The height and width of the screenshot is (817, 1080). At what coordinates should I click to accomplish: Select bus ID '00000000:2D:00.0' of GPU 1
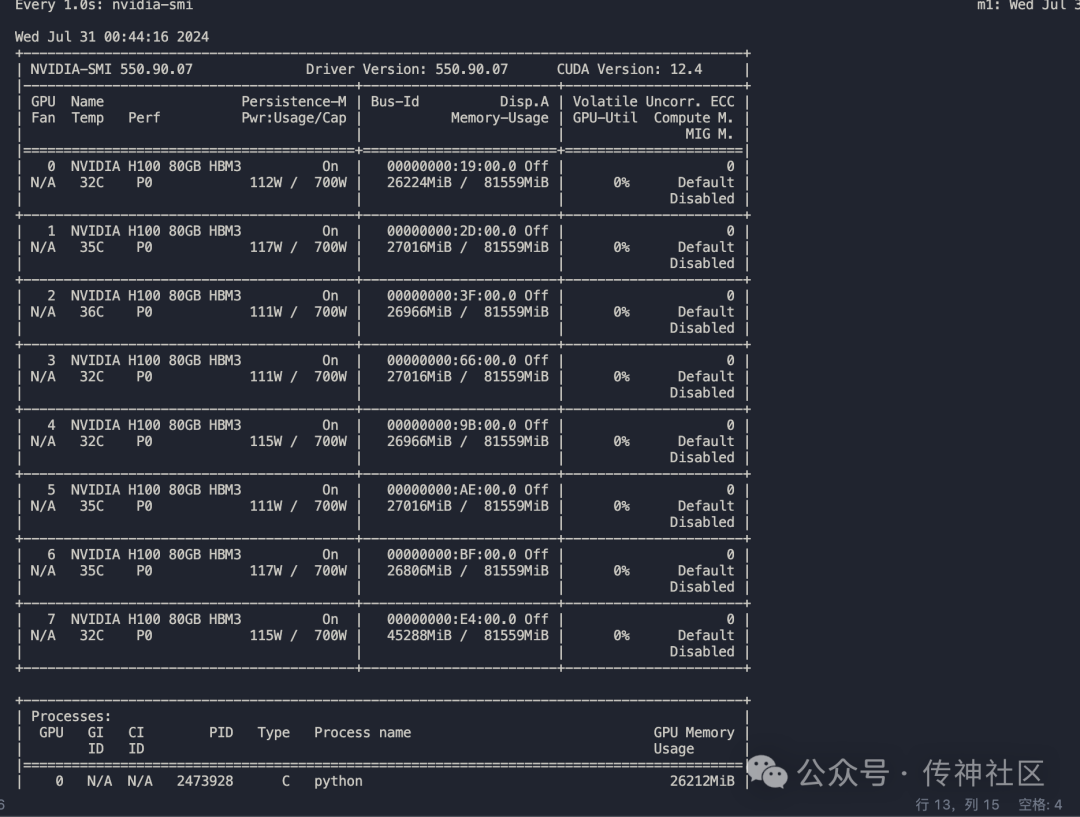[451, 231]
